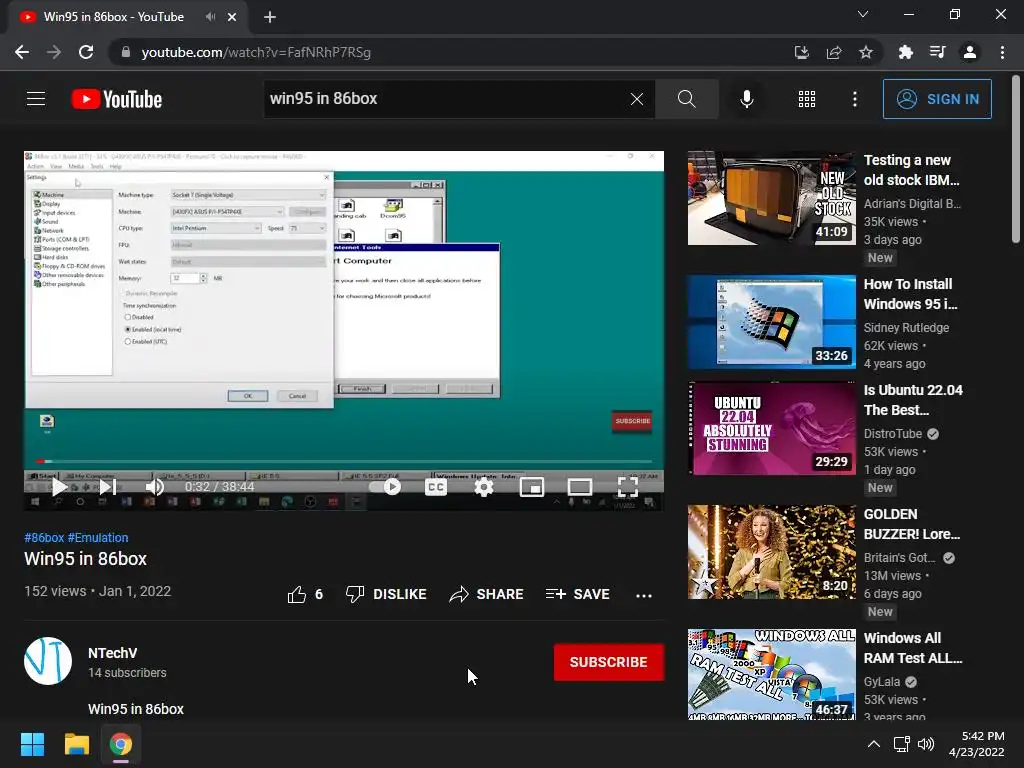Viewport: 1024px width, 768px height.
Task: Dislike the video
Action: point(386,594)
